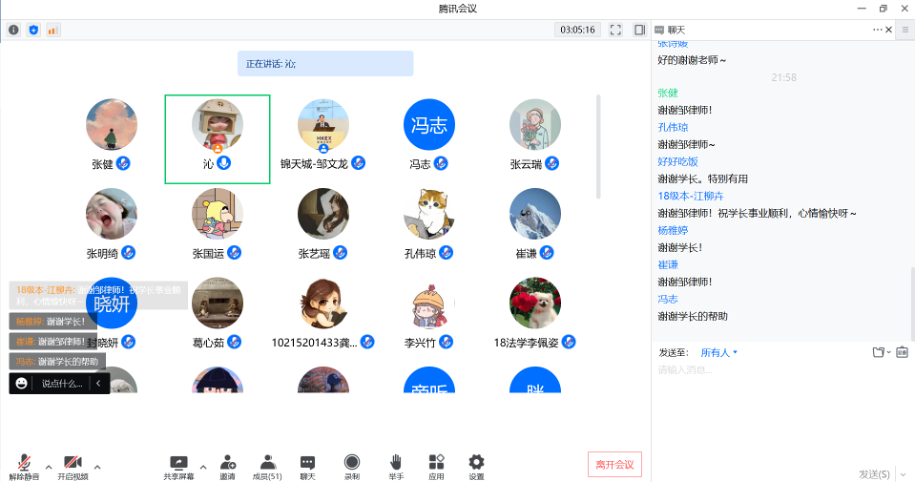Open the chat panel more options (⋯)
This screenshot has height=483, width=916.
(x=878, y=30)
